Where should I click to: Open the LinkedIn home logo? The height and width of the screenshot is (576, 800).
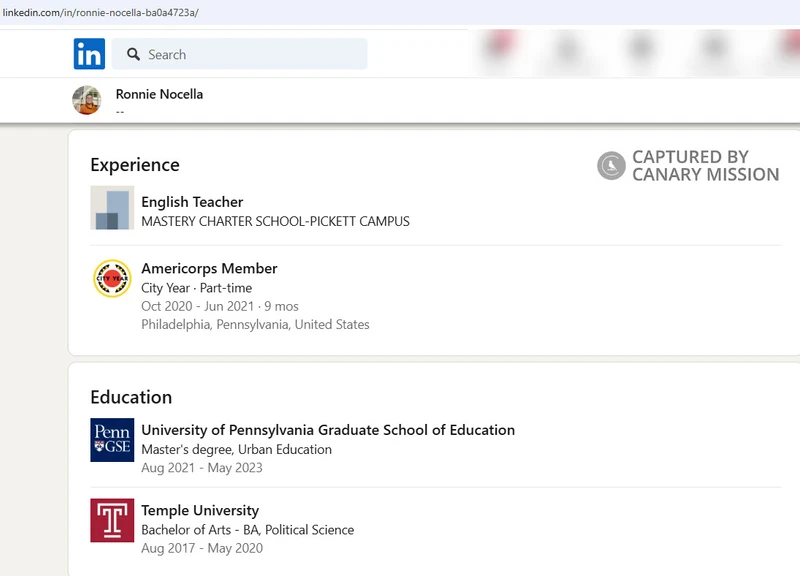pyautogui.click(x=89, y=54)
